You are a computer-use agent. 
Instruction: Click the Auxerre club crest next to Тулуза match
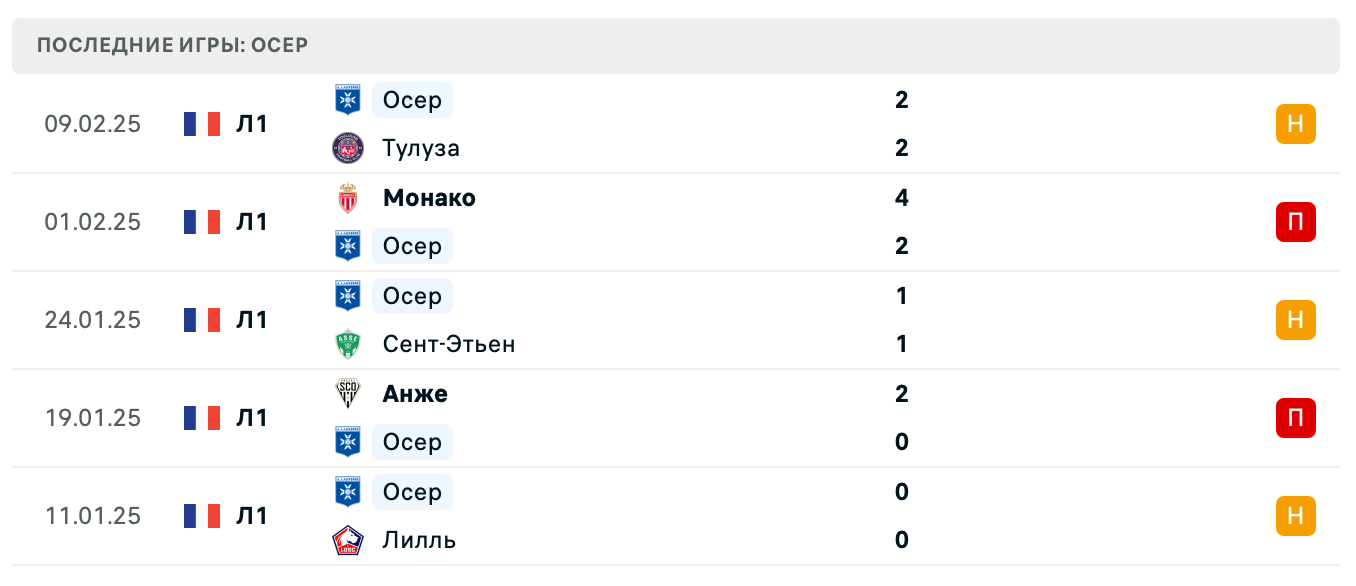[346, 100]
